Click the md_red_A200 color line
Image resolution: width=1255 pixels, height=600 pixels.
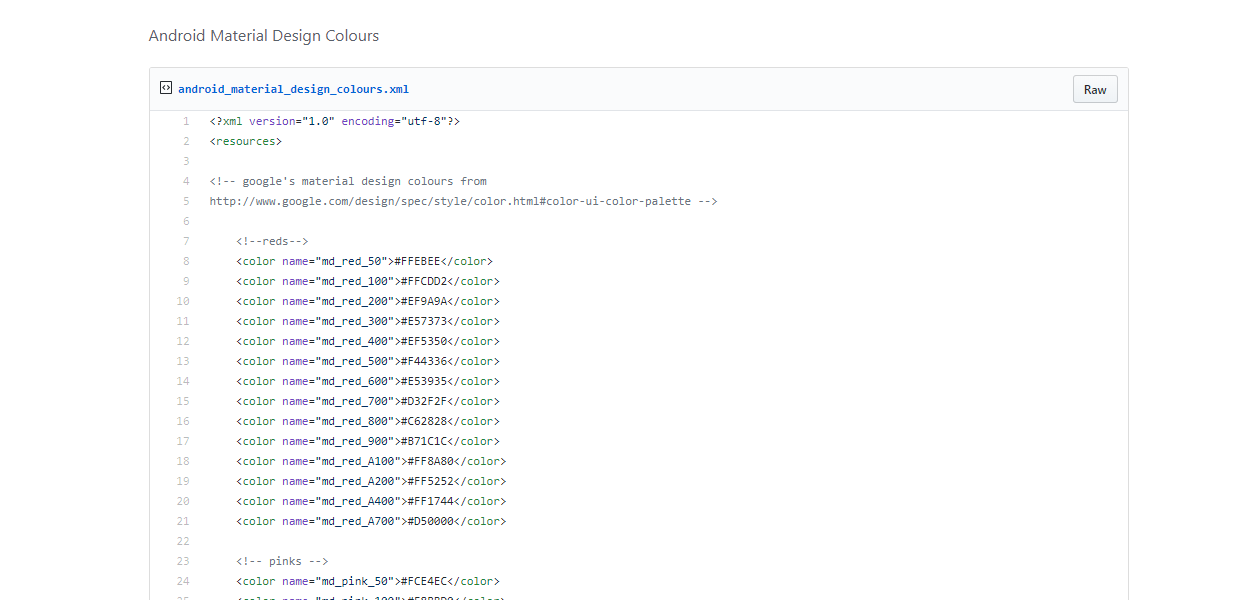click(371, 481)
